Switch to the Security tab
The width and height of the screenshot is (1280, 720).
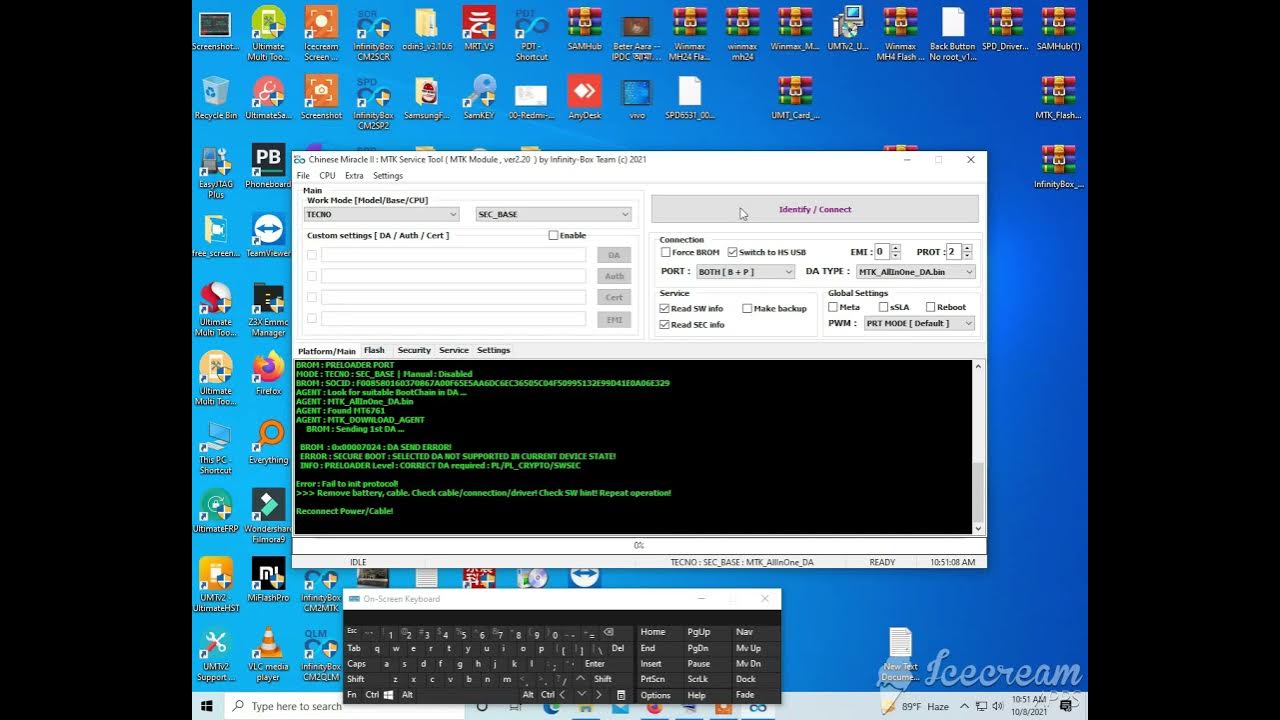click(414, 350)
